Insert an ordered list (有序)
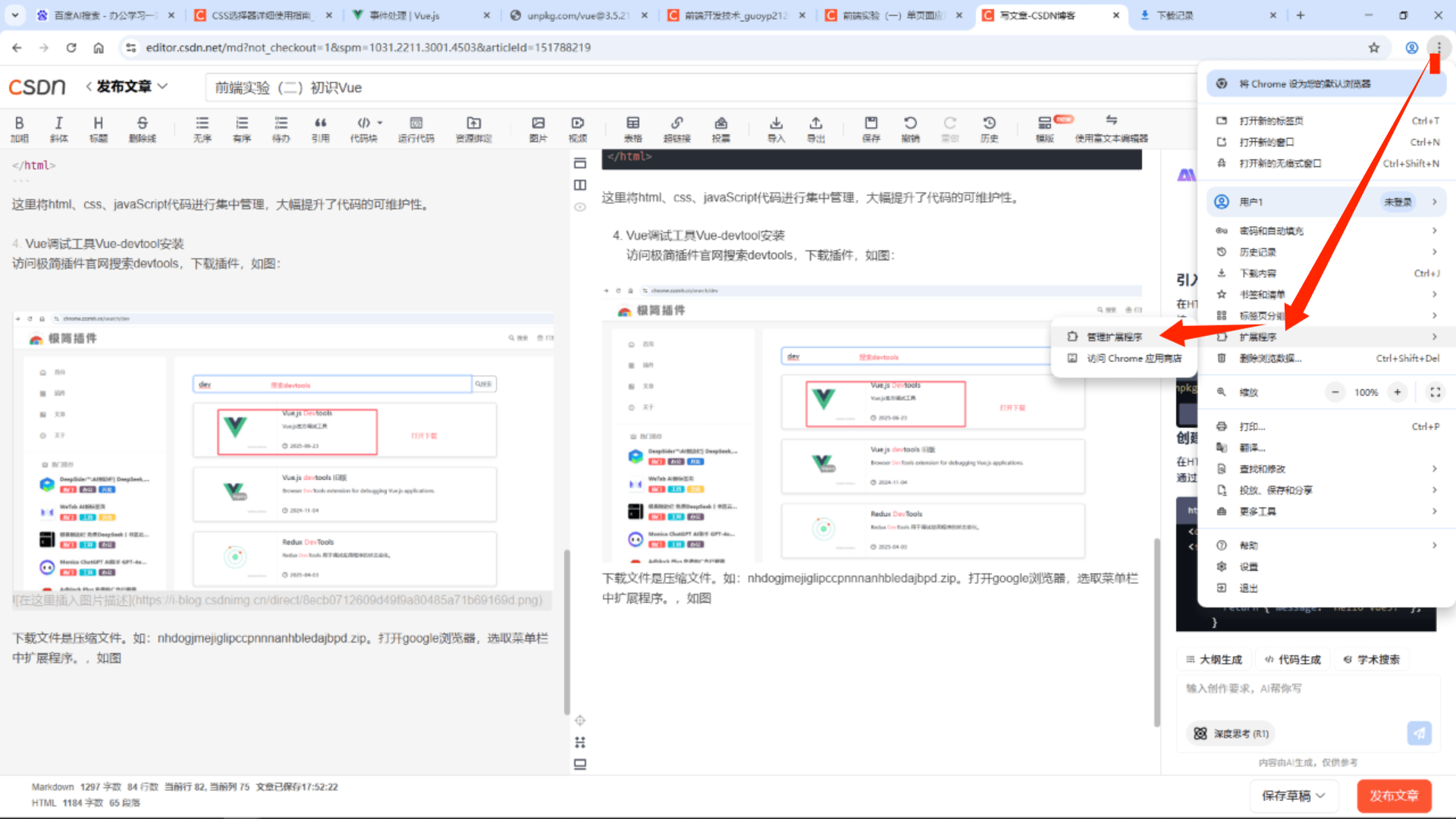Screen dimensions: 1456x819 tap(241, 129)
